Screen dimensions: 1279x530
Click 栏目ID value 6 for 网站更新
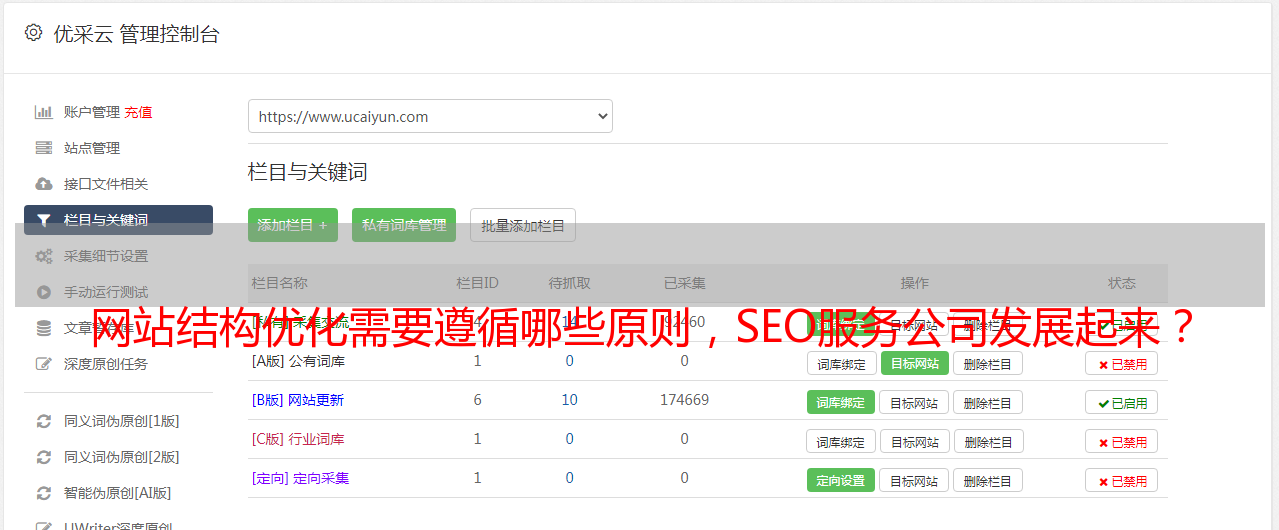tap(477, 400)
